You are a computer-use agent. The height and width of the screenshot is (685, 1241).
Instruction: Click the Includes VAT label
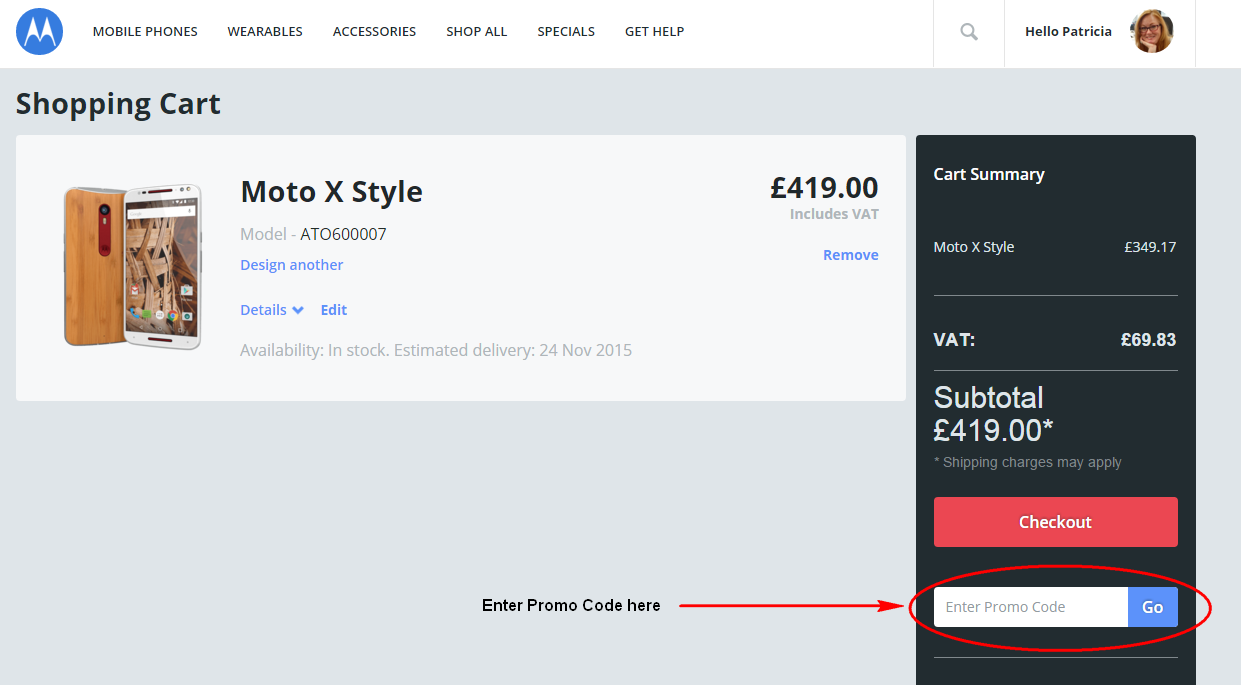(x=834, y=214)
